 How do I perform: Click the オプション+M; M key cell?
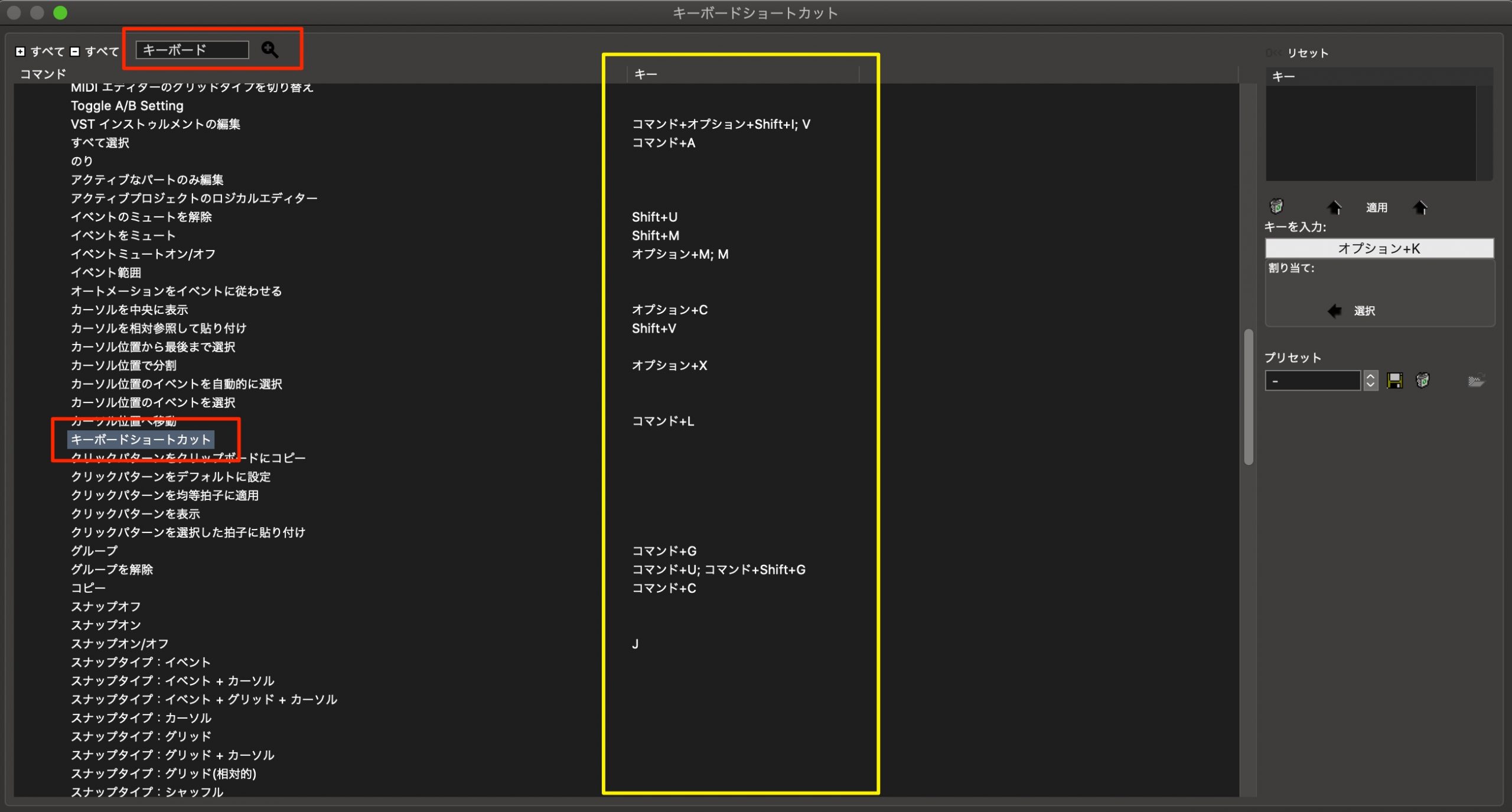click(x=680, y=254)
